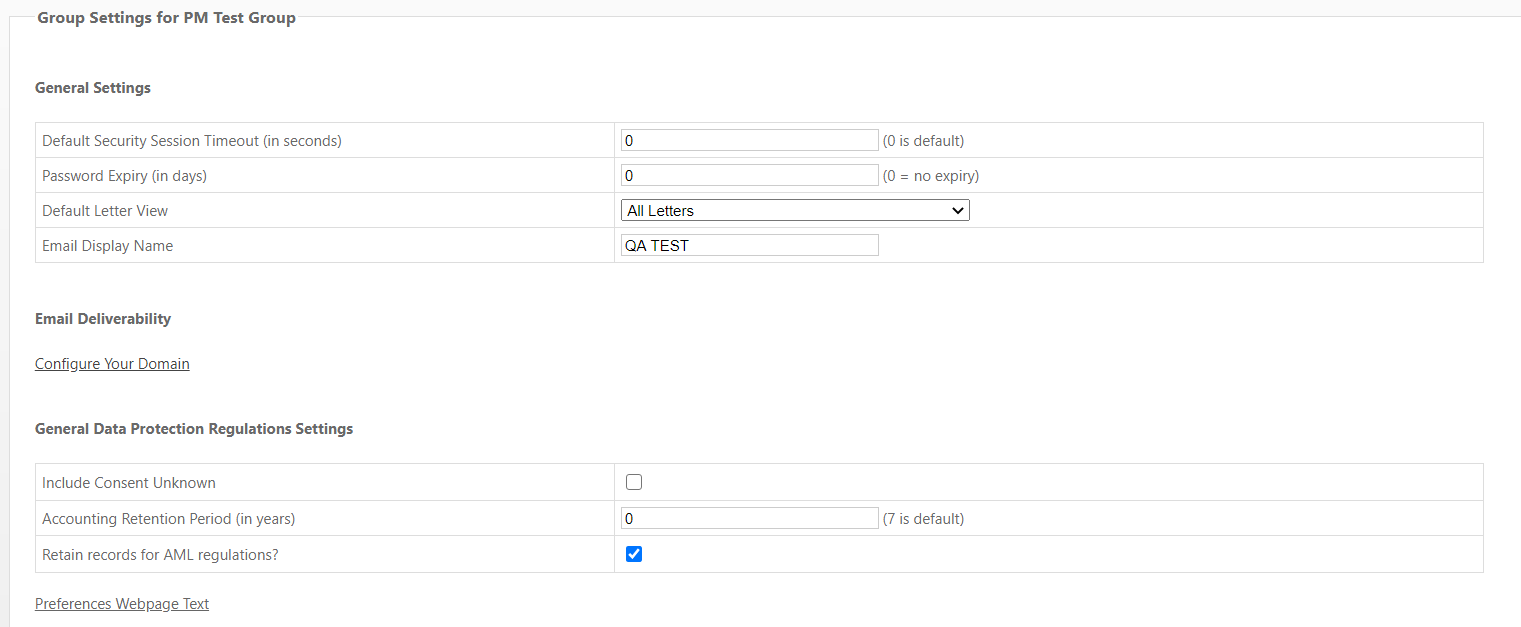Click the 'Retain records for AML regulations?' label
This screenshot has height=627, width=1521.
click(160, 555)
